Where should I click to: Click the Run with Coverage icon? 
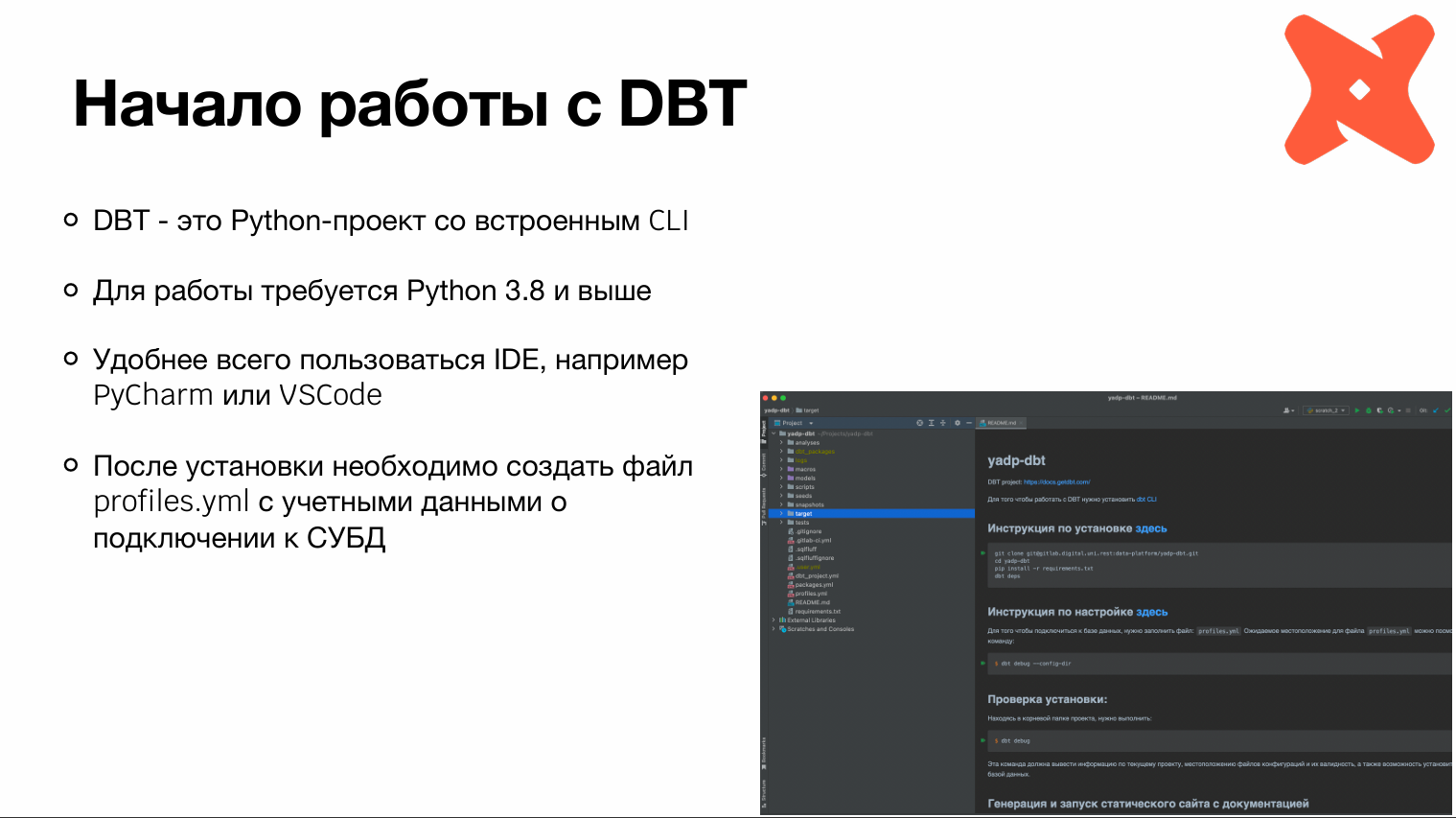[x=1379, y=410]
